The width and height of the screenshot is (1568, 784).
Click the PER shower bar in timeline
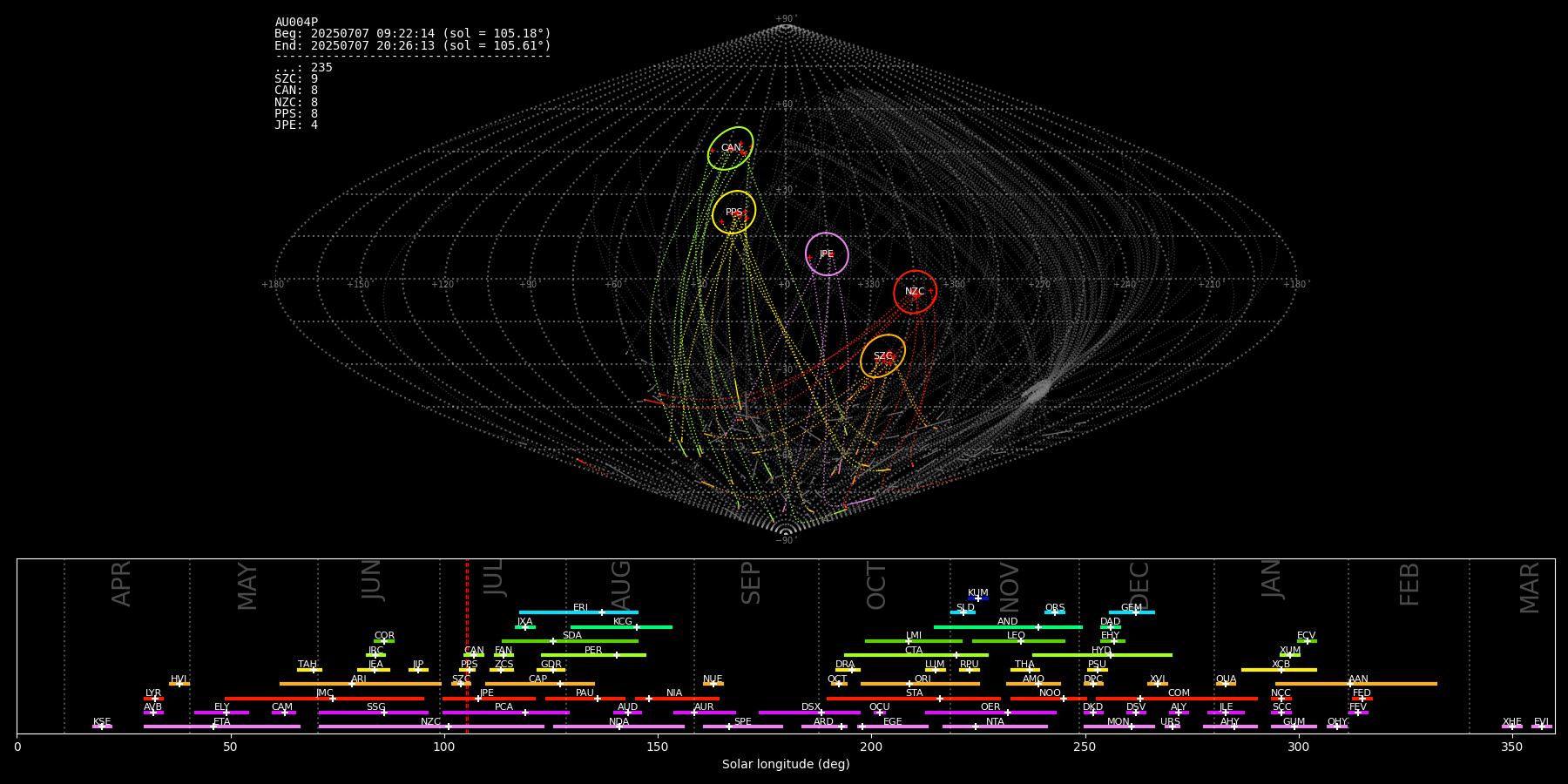click(x=593, y=655)
